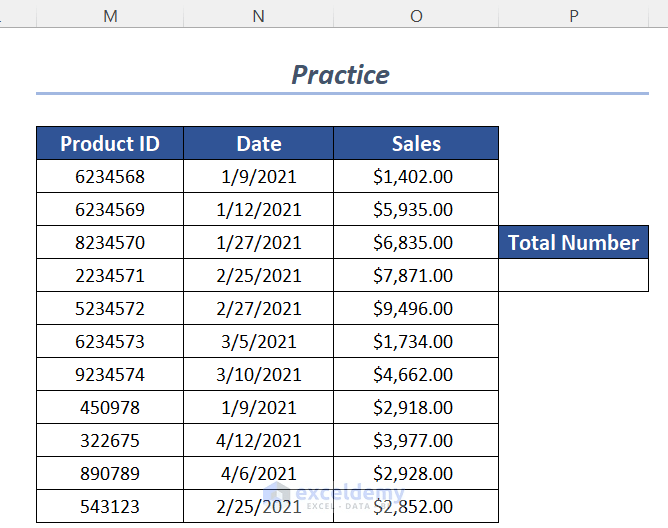Select the Date header cell

259,143
